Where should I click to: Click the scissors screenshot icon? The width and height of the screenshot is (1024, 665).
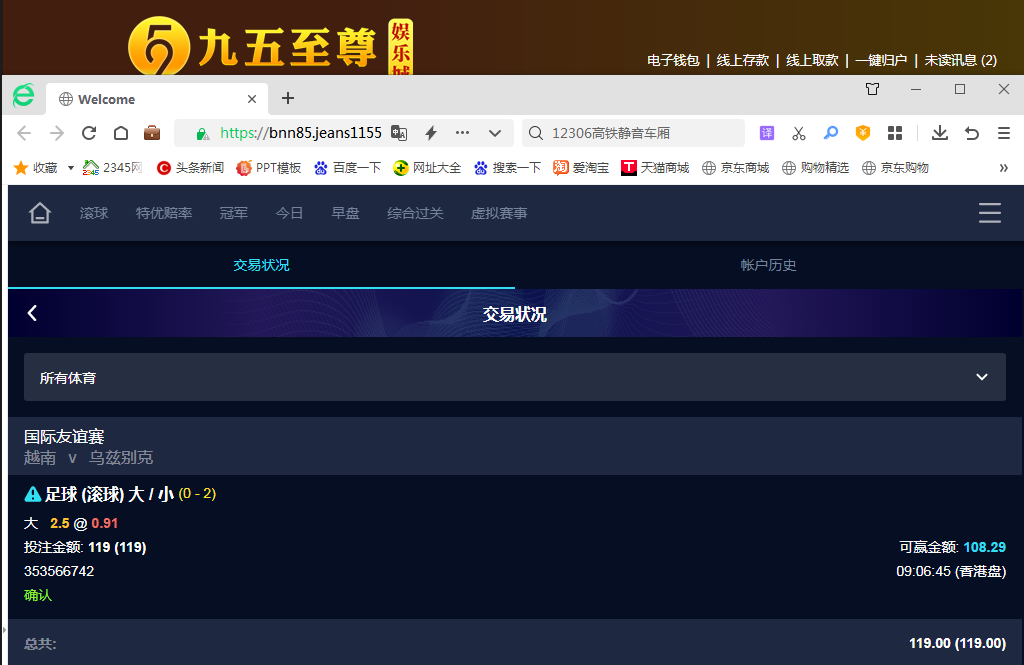pos(799,133)
